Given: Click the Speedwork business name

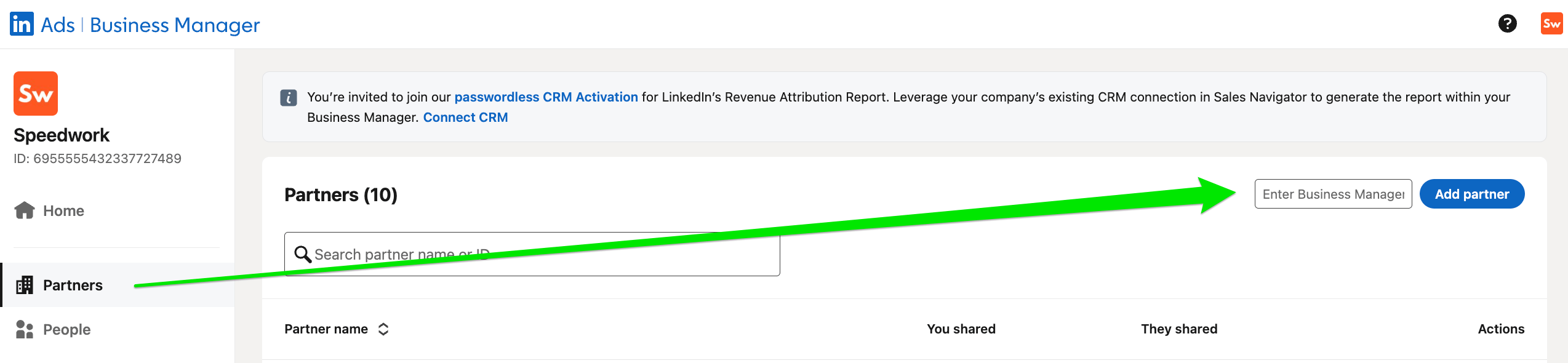Looking at the screenshot, I should click(62, 135).
